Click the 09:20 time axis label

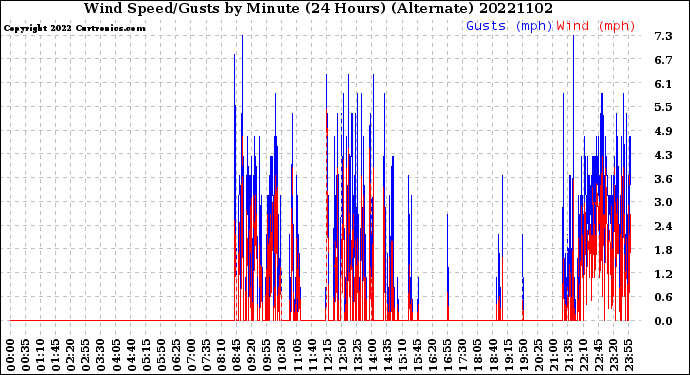coord(251,355)
